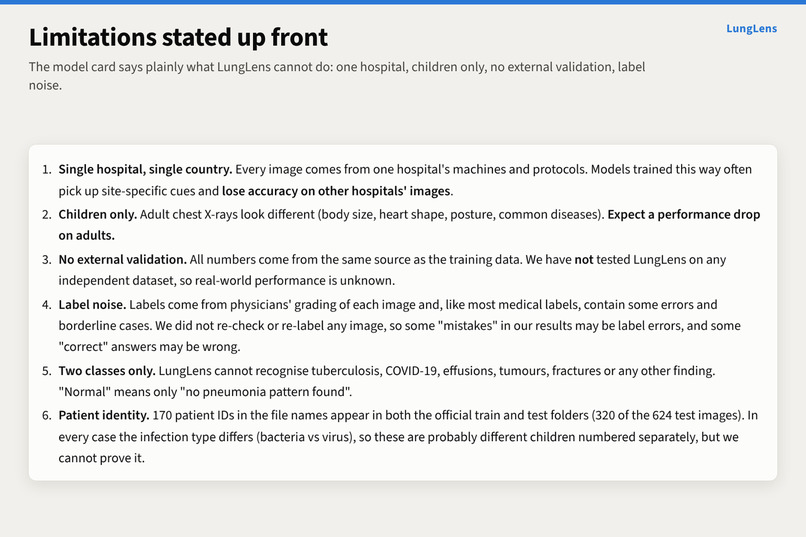Select the "Children only." bold label

tap(98, 214)
